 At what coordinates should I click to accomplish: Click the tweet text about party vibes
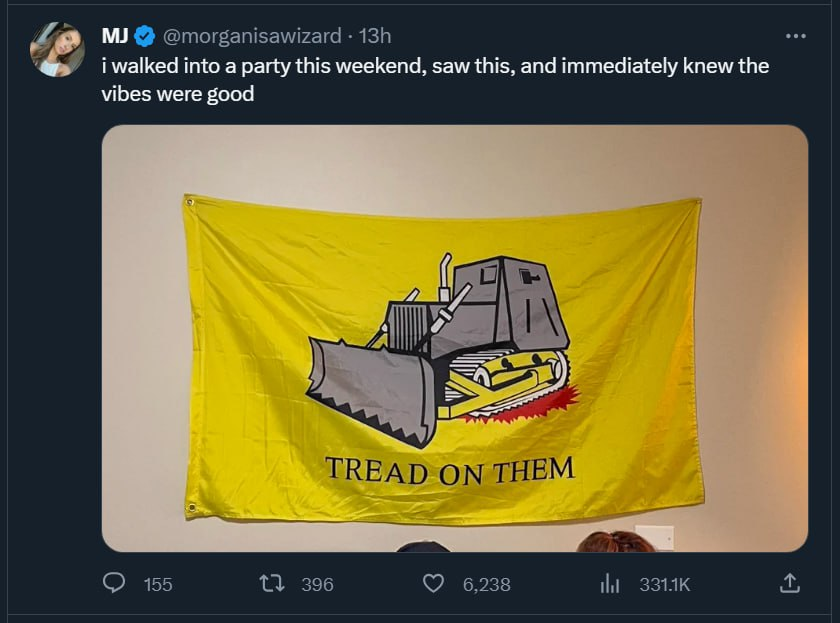[x=435, y=80]
